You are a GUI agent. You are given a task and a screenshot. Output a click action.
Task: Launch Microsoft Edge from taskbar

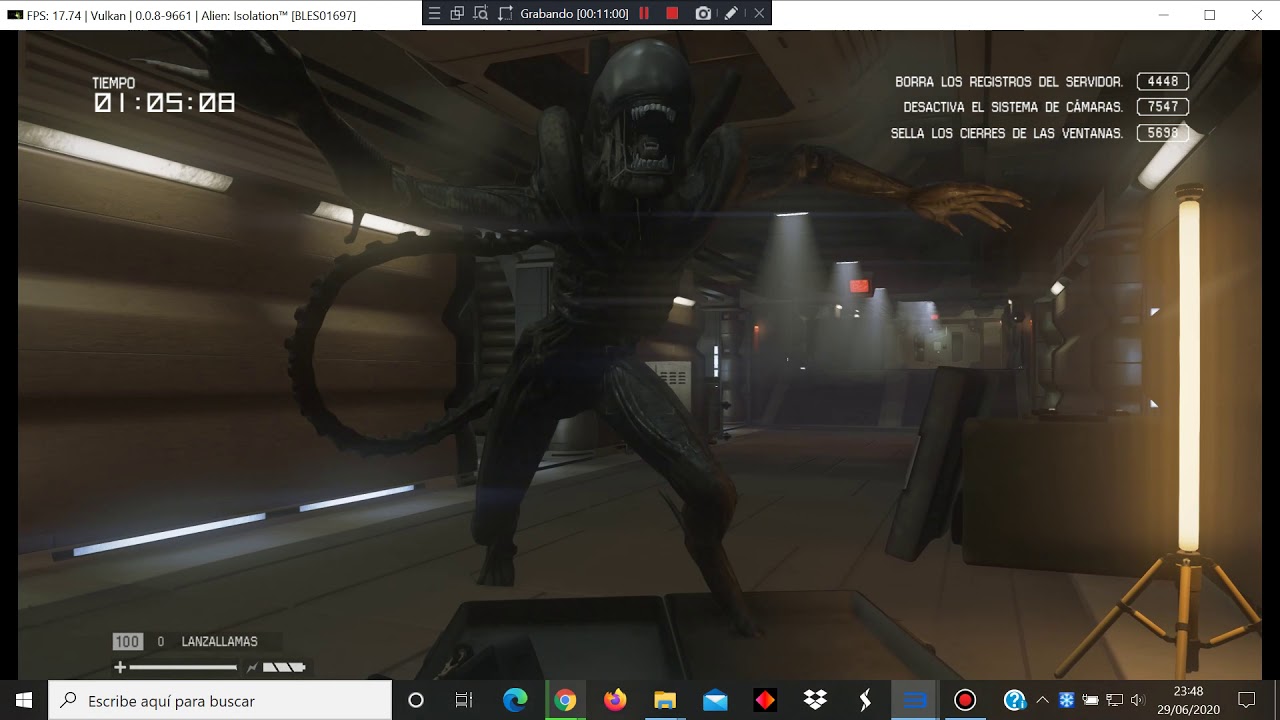point(515,700)
